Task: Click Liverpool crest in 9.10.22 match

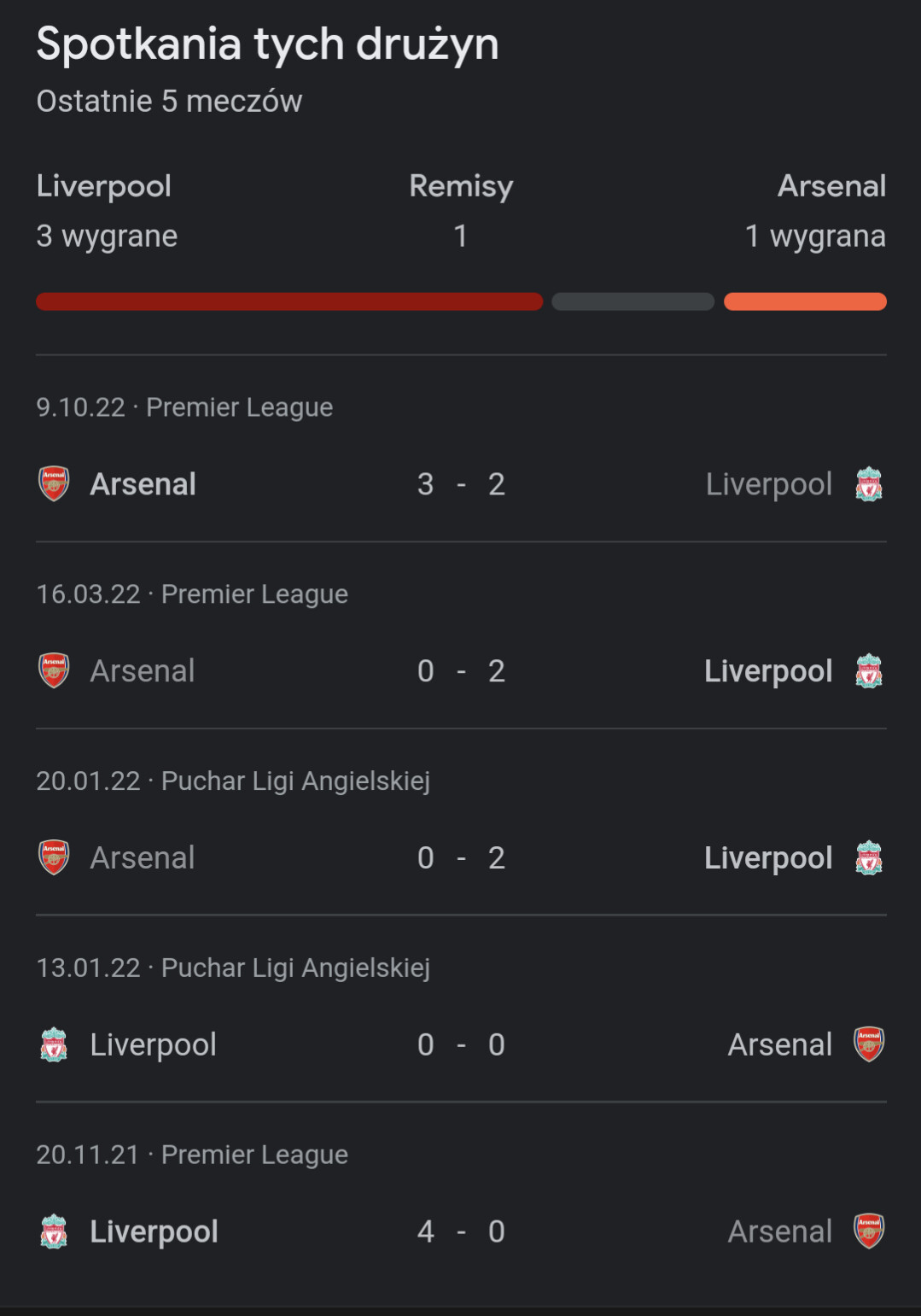Action: pos(869,484)
